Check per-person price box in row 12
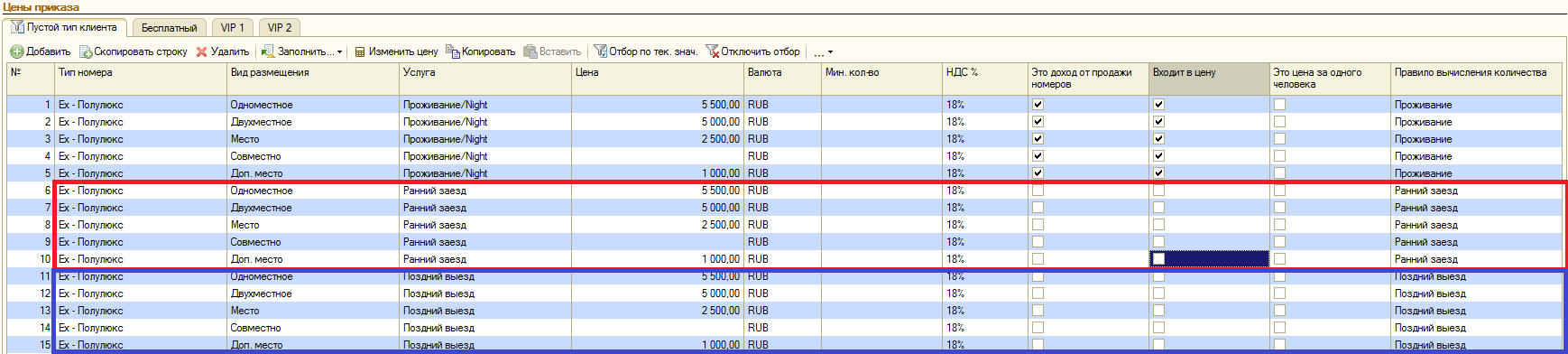The image size is (1568, 354). click(1279, 293)
